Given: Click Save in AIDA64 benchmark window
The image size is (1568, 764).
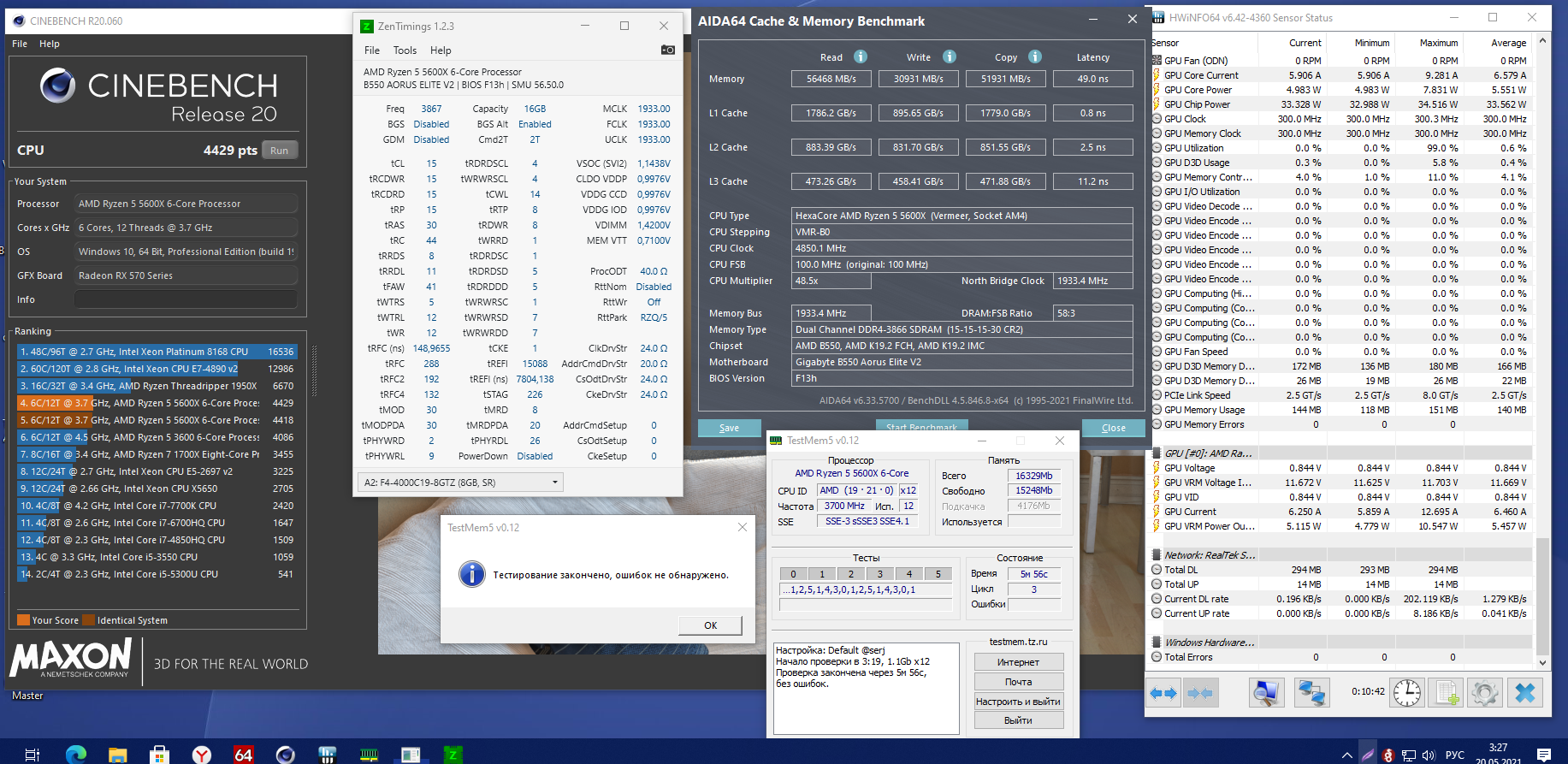Looking at the screenshot, I should (730, 428).
